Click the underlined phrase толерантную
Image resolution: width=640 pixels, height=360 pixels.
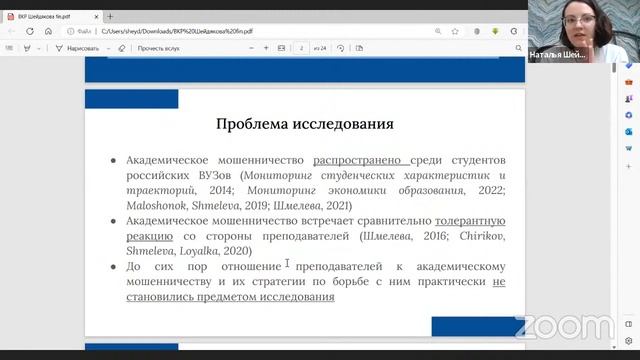coord(470,221)
